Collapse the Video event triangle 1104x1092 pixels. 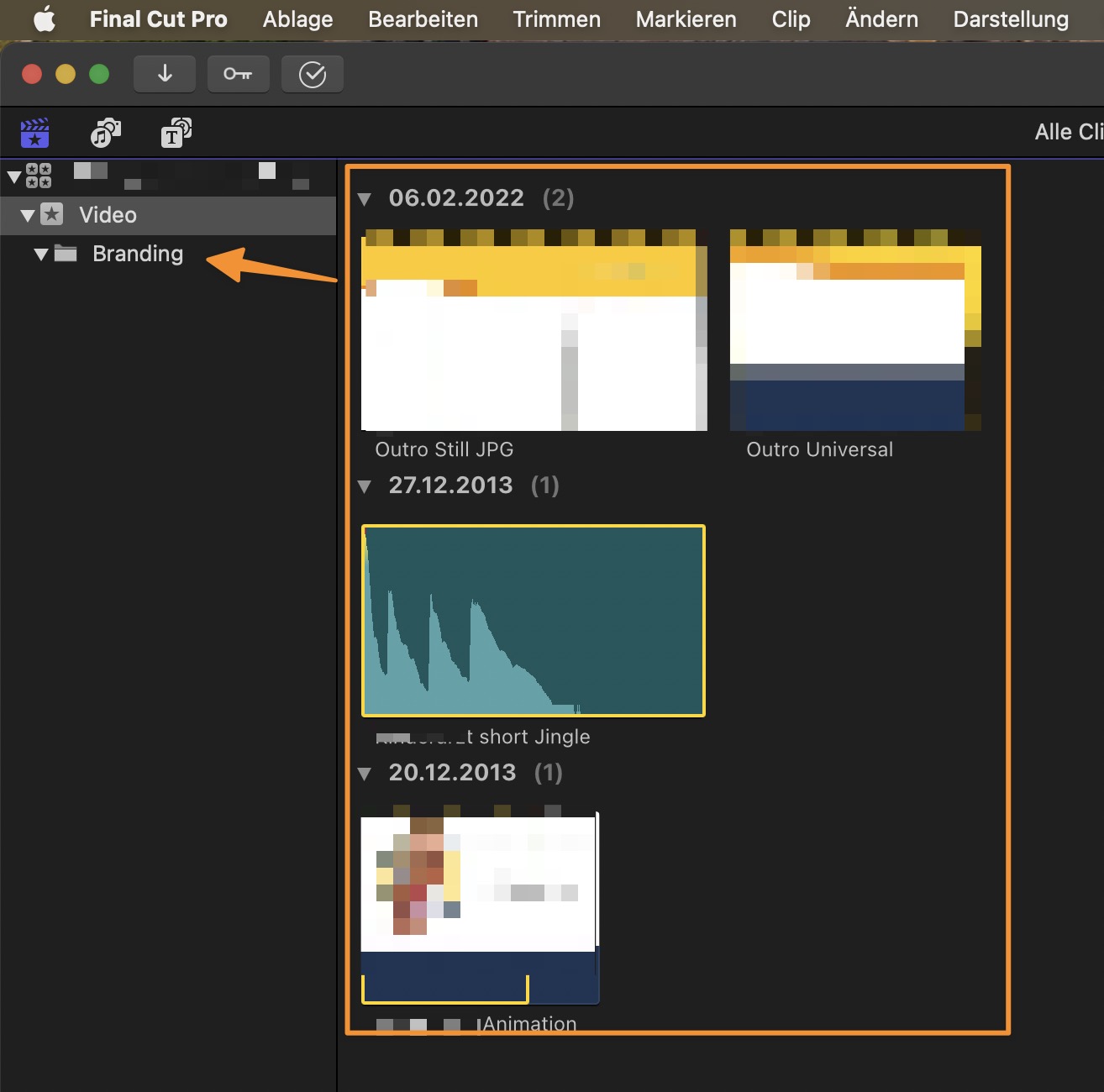(28, 216)
